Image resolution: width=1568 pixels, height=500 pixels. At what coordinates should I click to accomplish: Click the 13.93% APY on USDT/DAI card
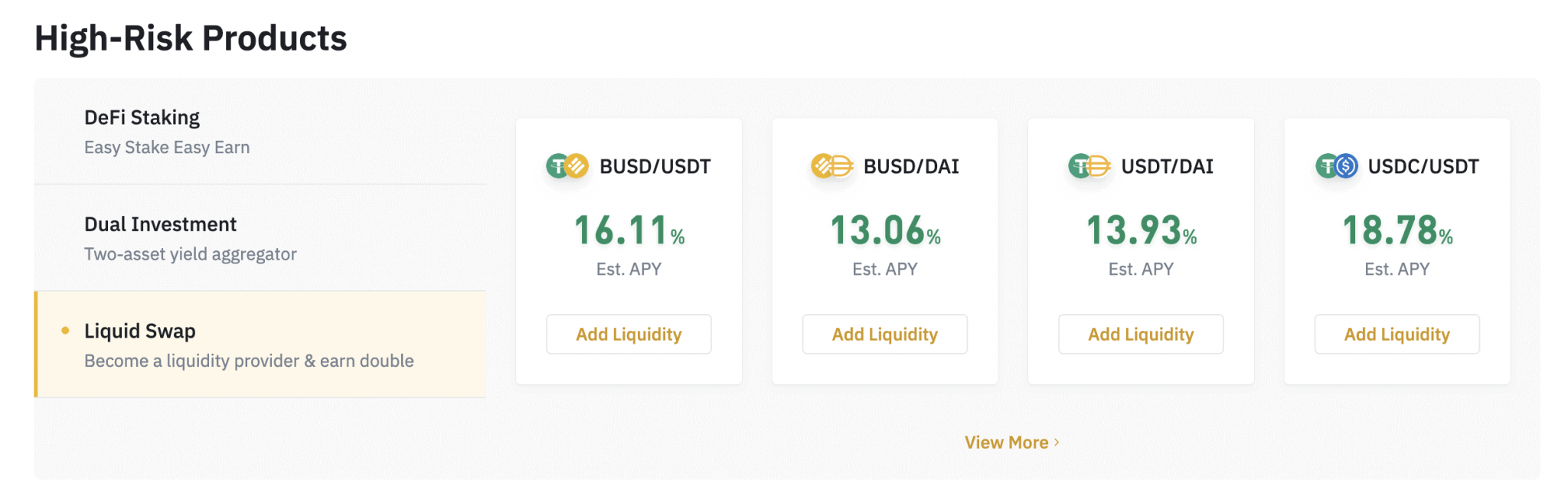[x=1142, y=230]
